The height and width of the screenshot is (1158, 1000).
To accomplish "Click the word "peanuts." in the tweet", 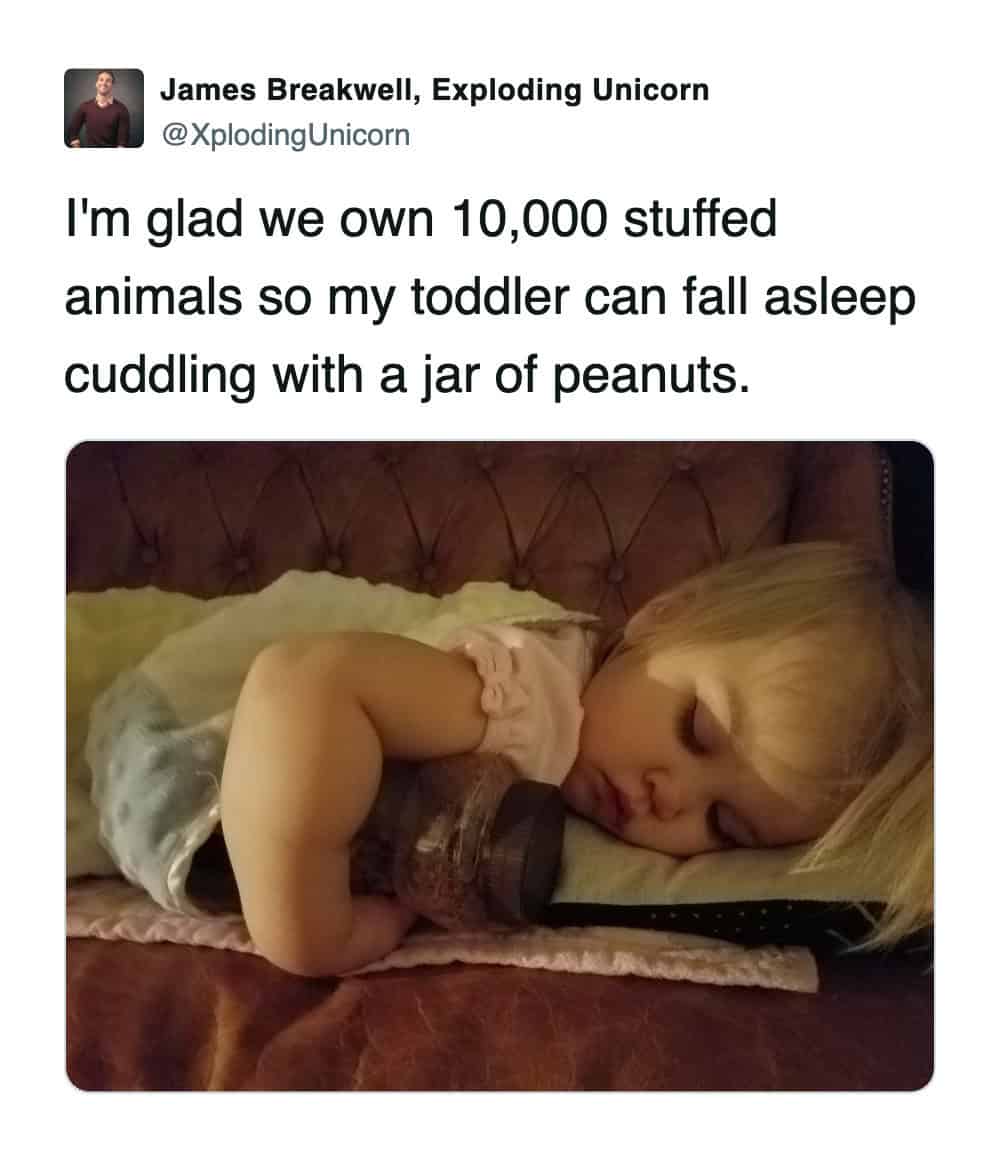I will pyautogui.click(x=651, y=375).
